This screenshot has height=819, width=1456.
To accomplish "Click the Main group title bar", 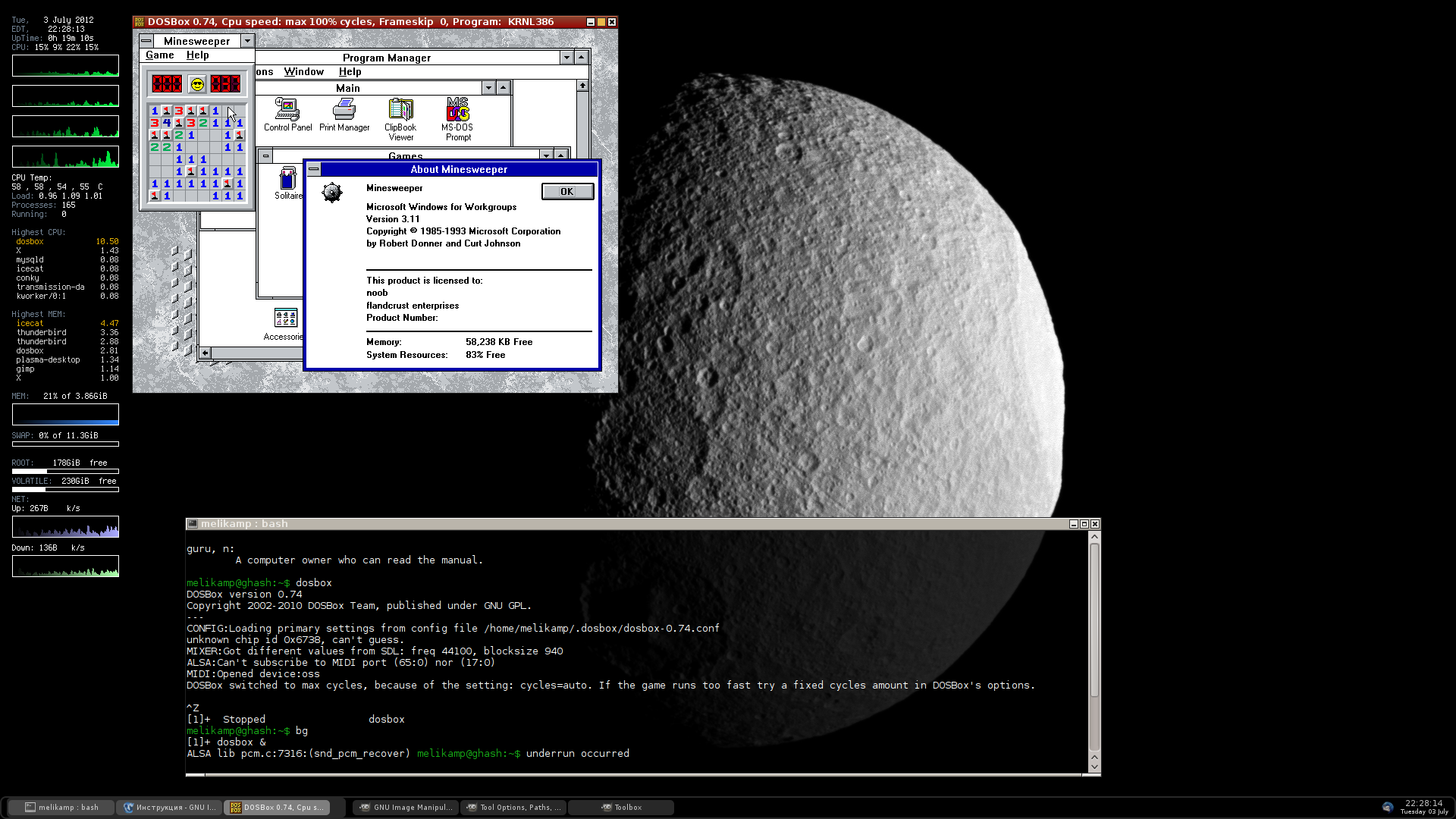I will (x=348, y=88).
